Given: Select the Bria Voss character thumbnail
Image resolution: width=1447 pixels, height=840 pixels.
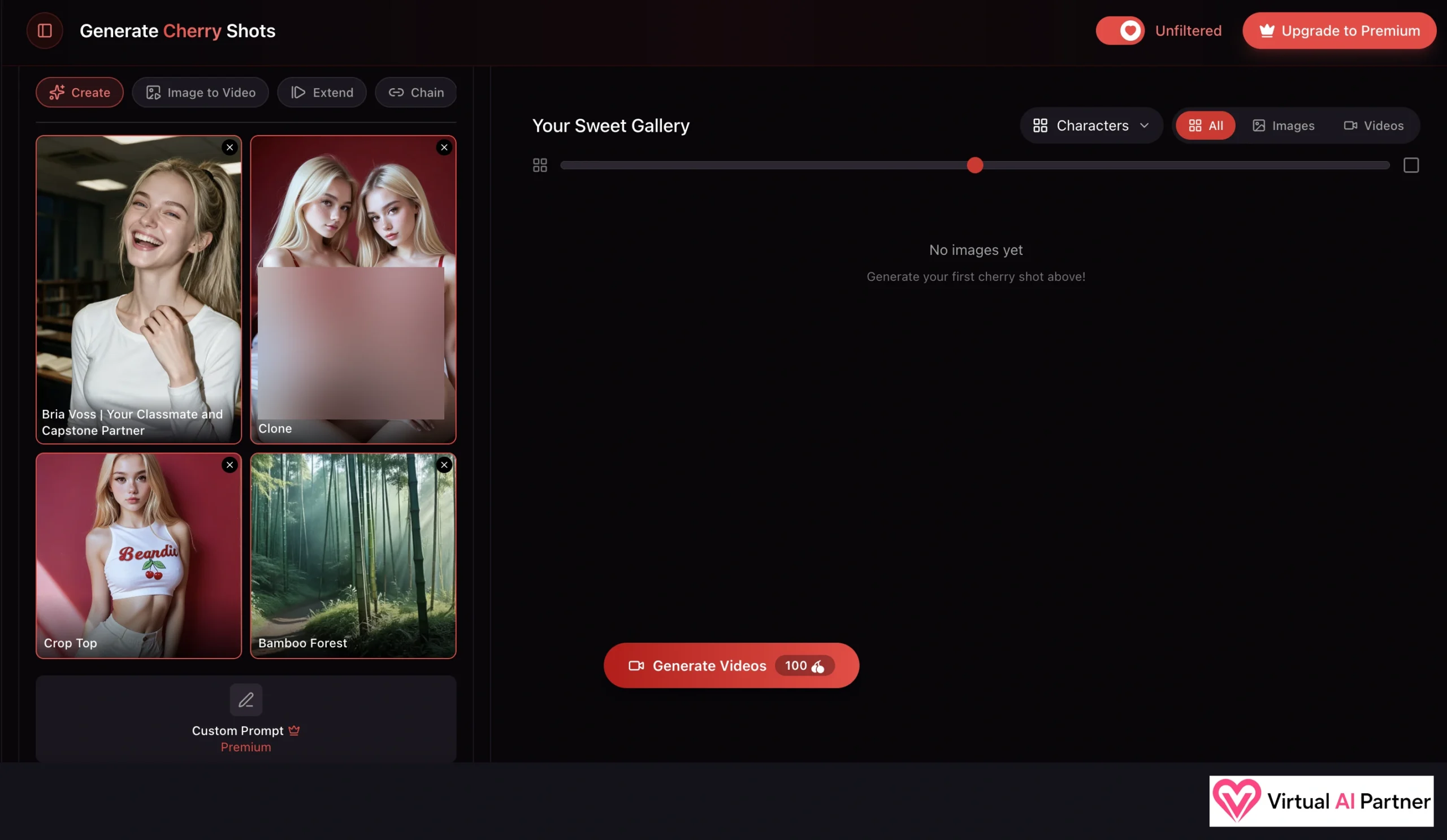Looking at the screenshot, I should 138,289.
